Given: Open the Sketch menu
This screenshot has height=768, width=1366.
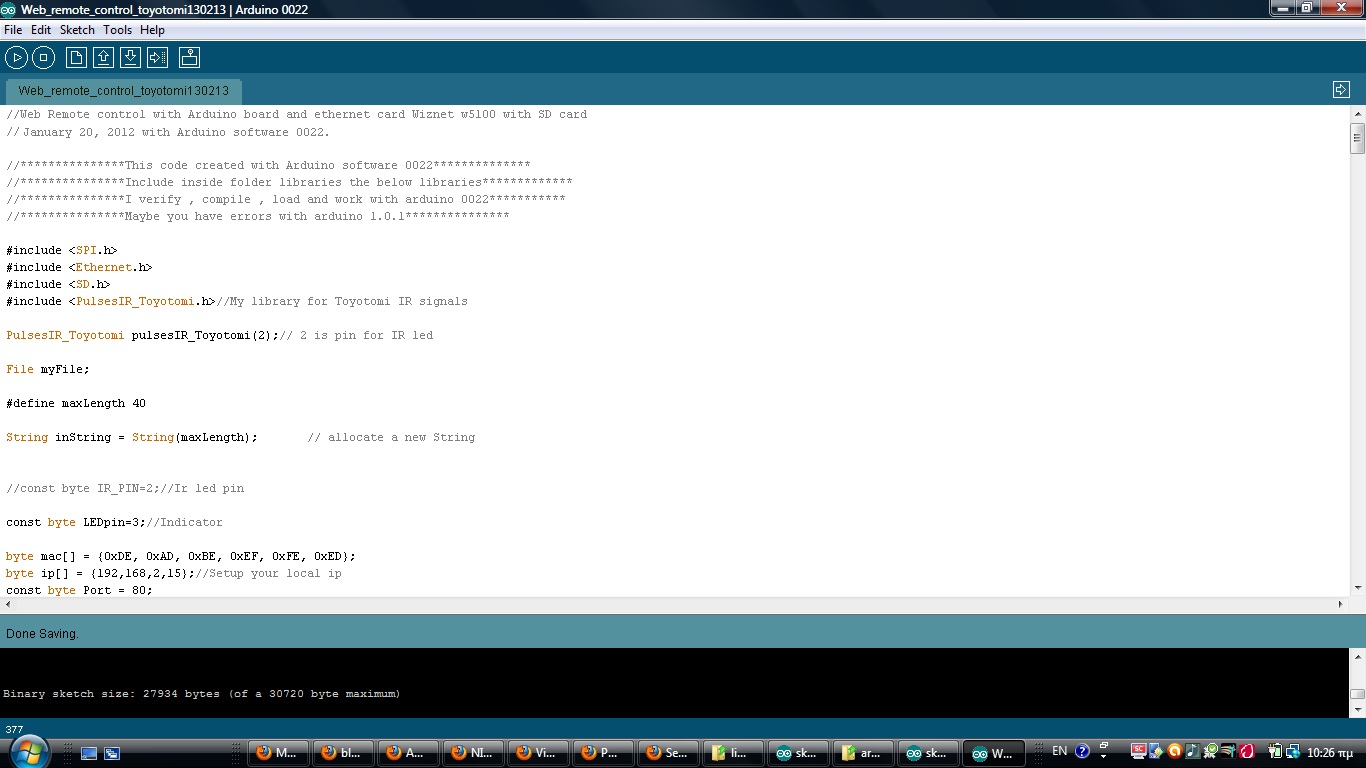Looking at the screenshot, I should (77, 30).
